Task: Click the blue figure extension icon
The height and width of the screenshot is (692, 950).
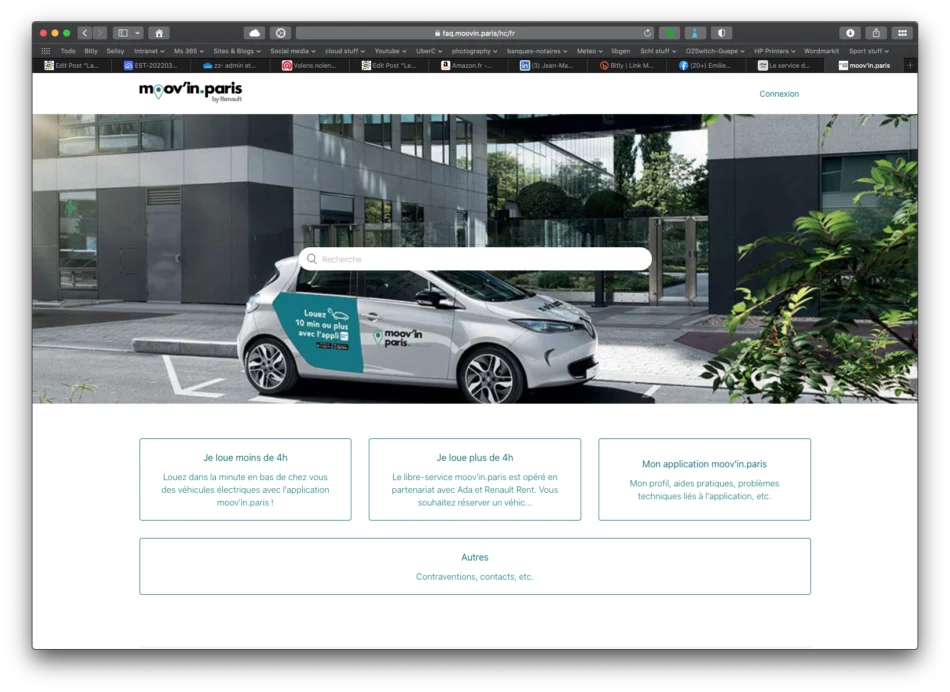Action: (x=694, y=32)
